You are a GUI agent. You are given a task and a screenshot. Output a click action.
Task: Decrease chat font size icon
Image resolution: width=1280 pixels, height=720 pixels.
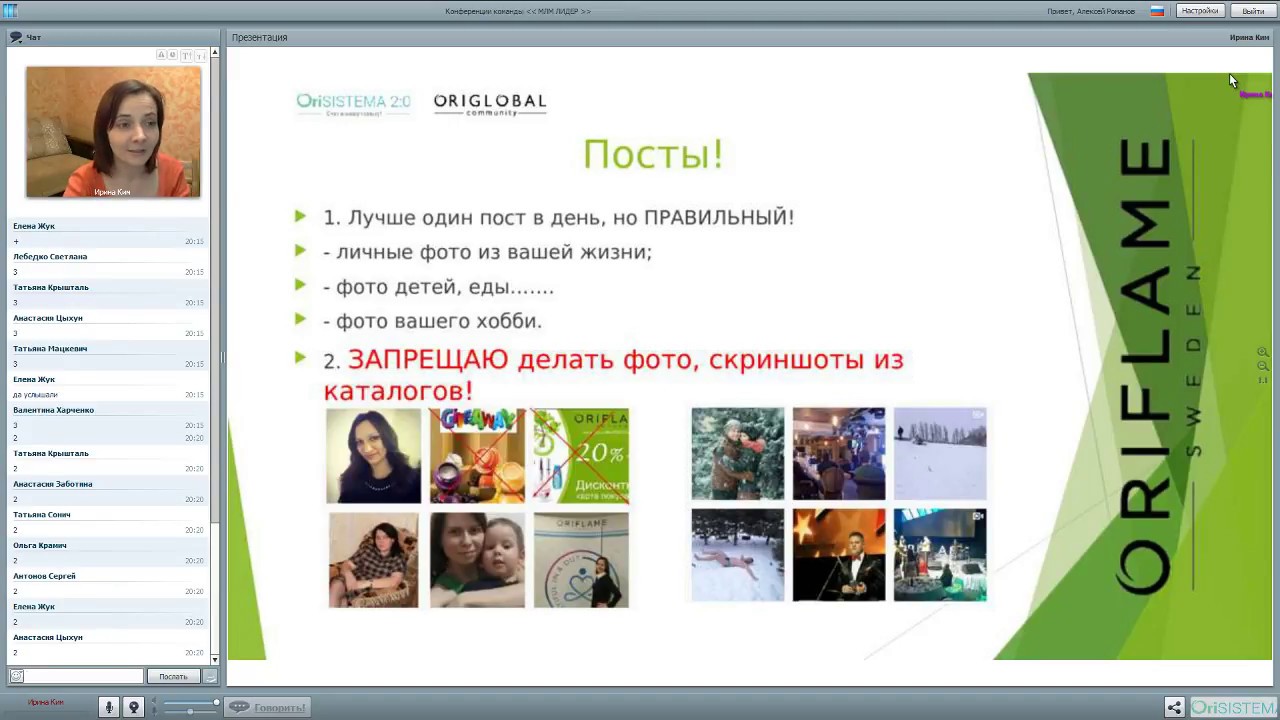[x=199, y=56]
